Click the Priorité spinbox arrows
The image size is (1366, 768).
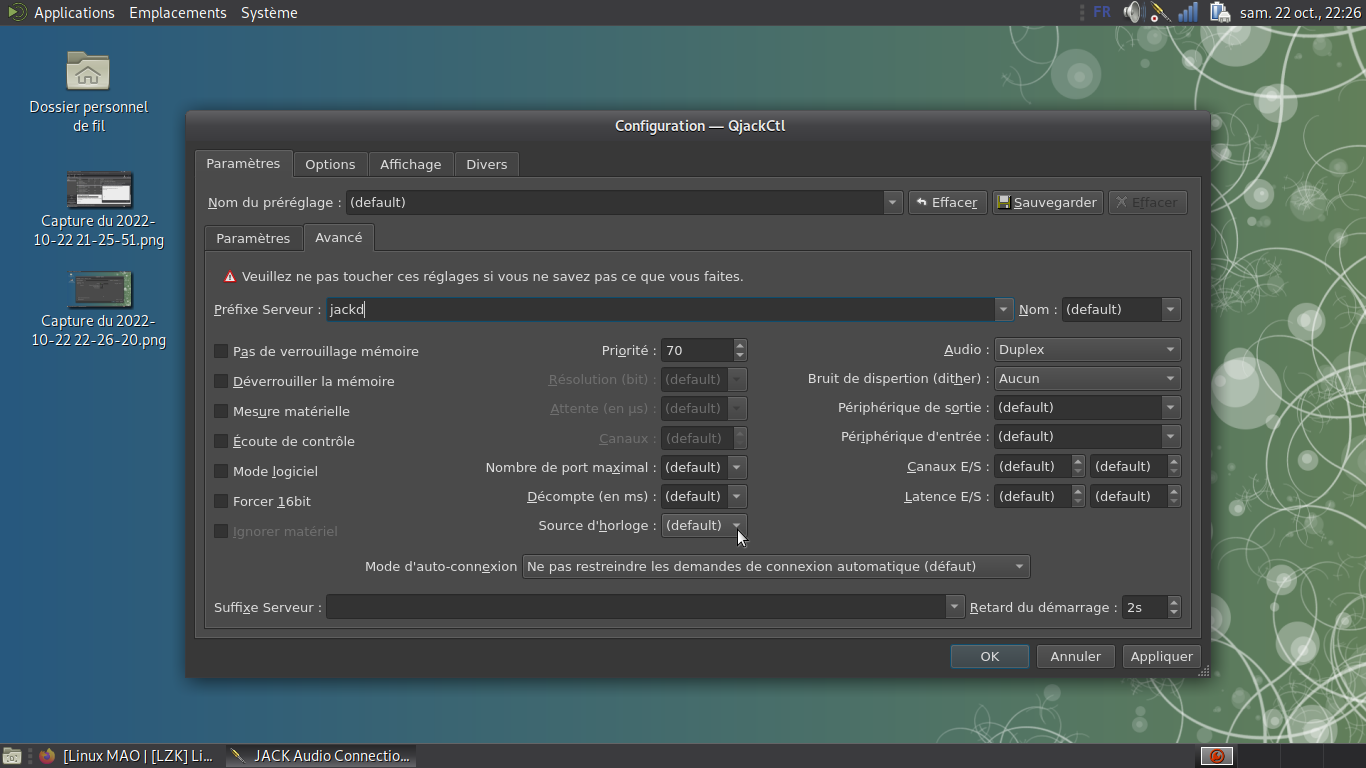(x=740, y=350)
